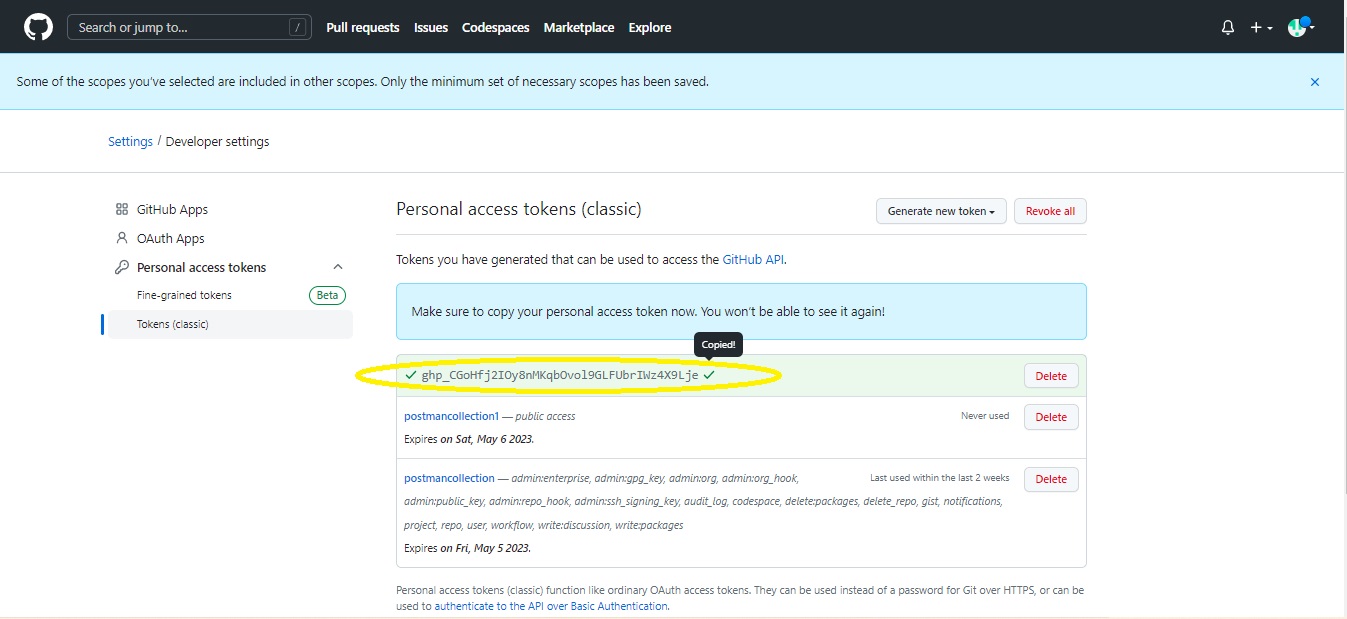Viewport: 1347px width, 619px height.
Task: Dismiss the scopes notice banner
Action: click(1315, 82)
